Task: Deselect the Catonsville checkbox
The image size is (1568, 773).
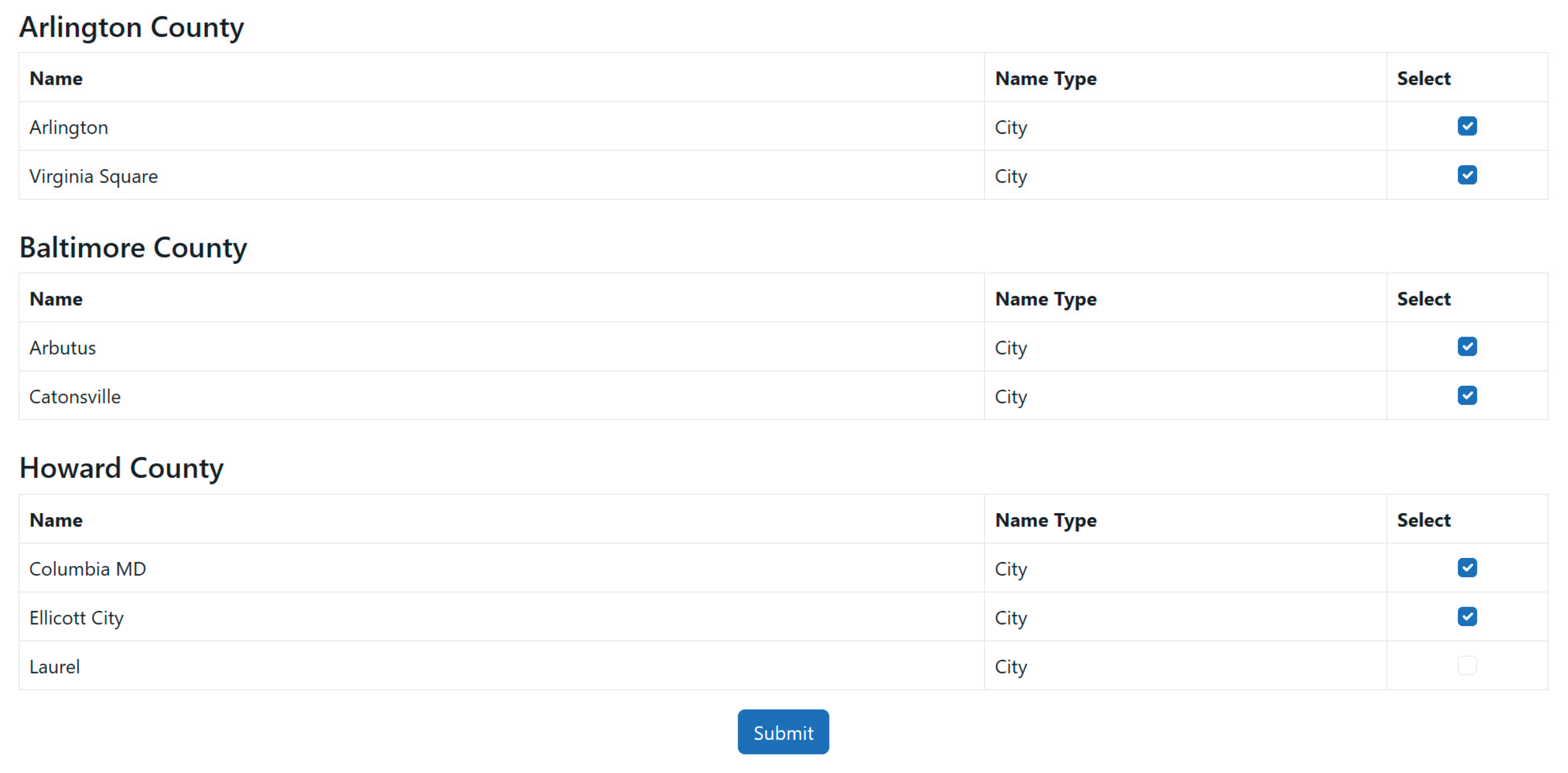Action: [1467, 395]
